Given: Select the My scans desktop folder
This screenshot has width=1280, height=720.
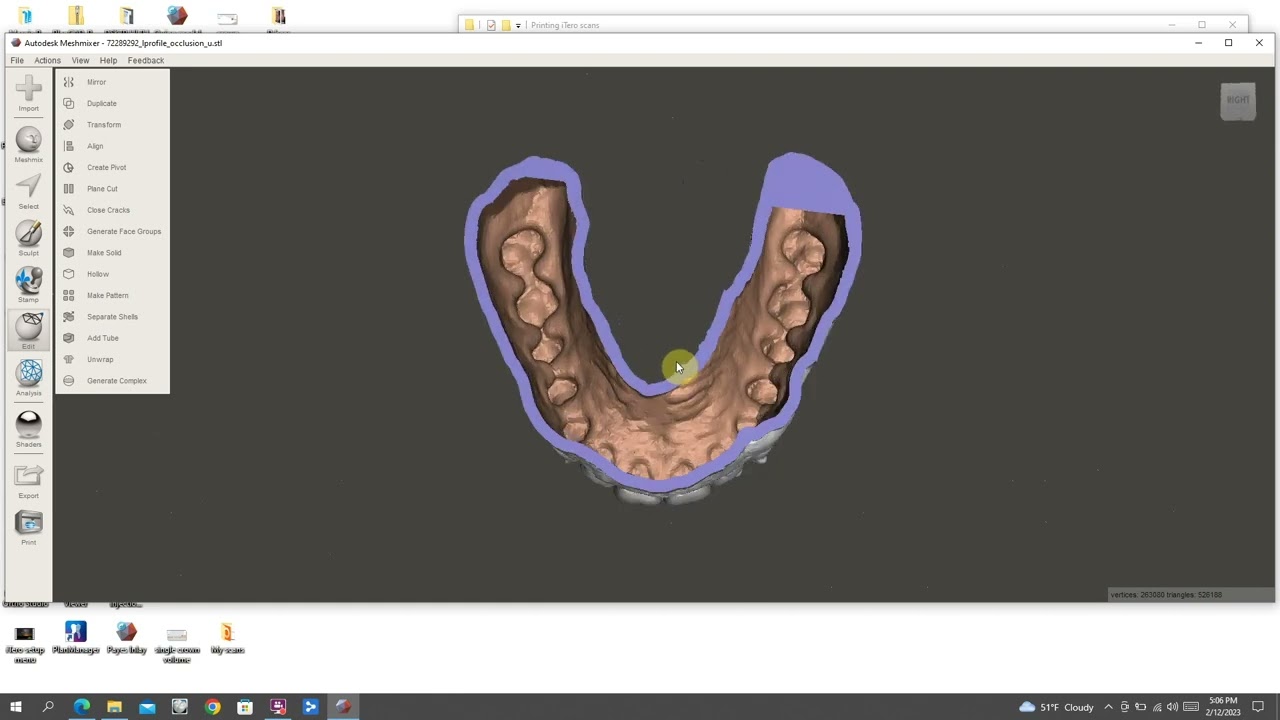Looking at the screenshot, I should (227, 638).
